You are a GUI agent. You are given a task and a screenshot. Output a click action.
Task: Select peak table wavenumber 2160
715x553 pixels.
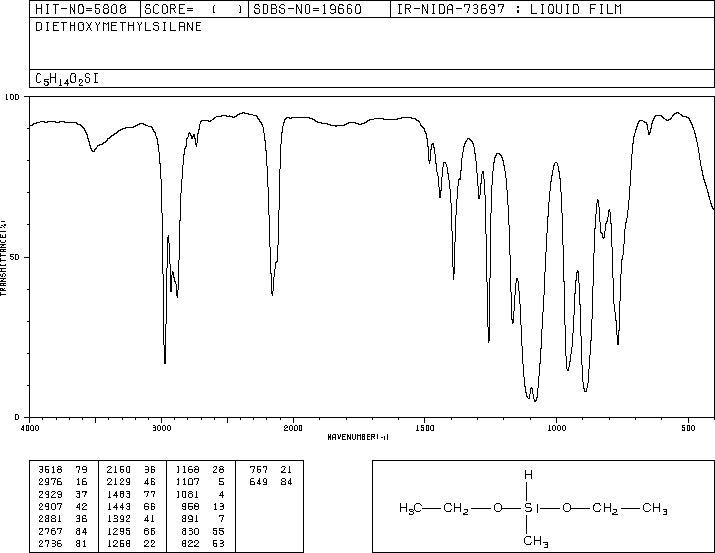tap(119, 469)
